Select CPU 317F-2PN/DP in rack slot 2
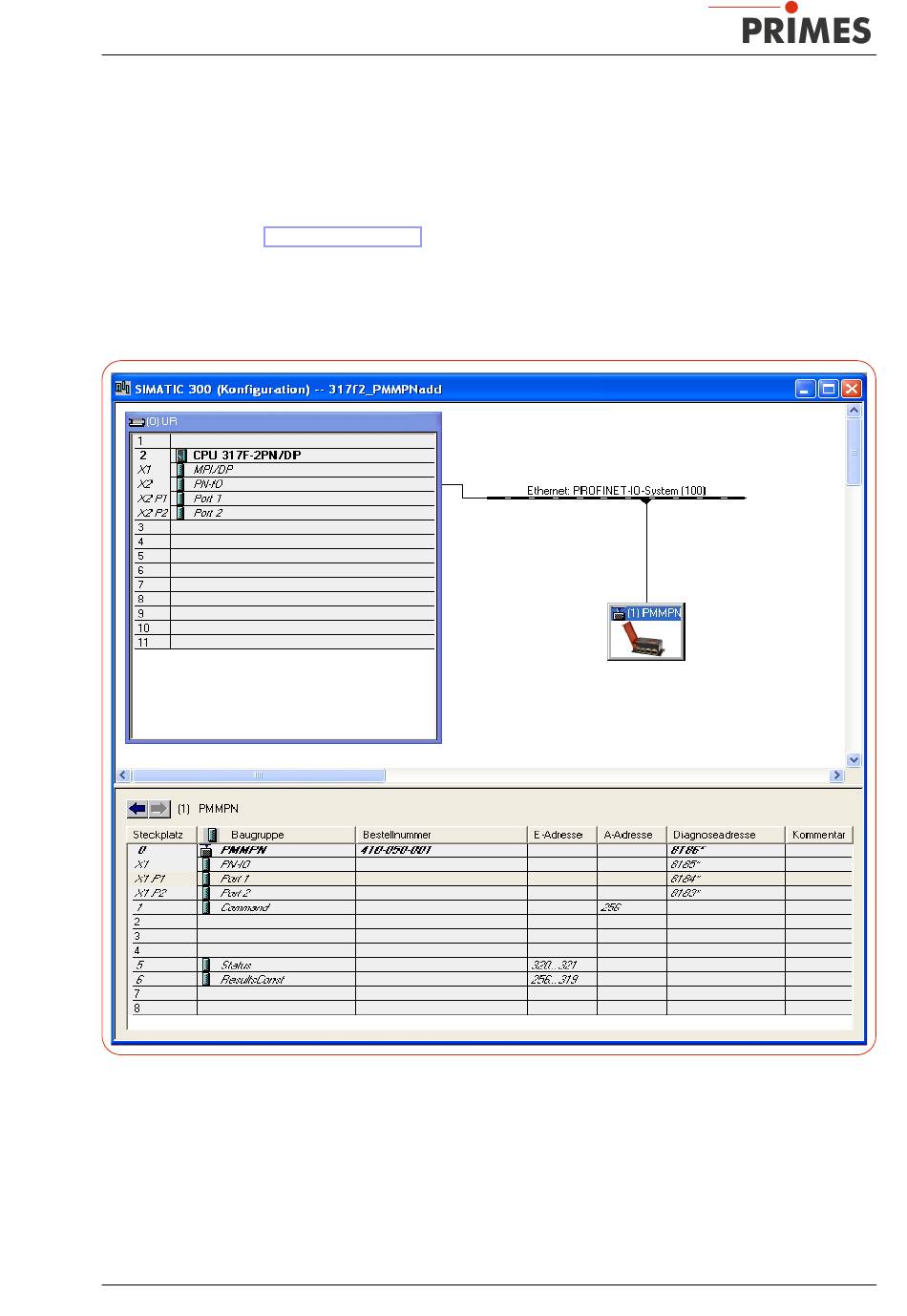 tap(246, 456)
